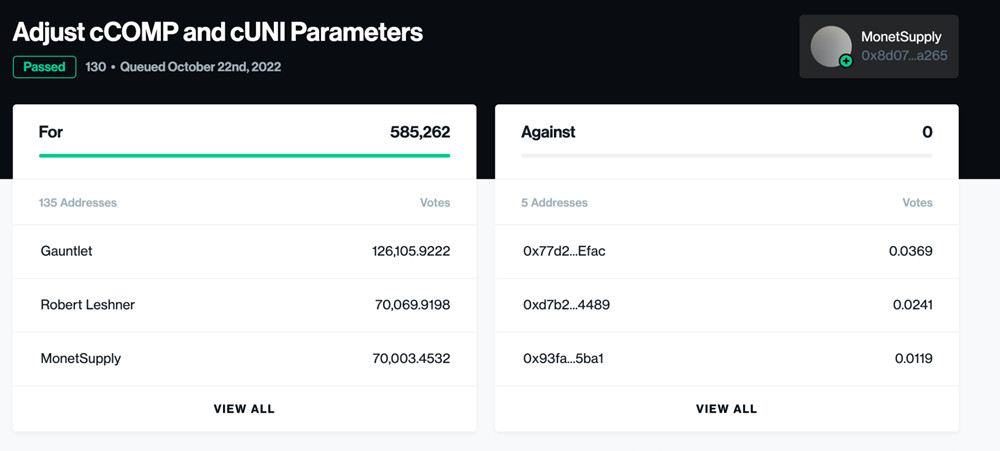Click the 5 Addresses column label
Screen dimensions: 1000x451
pos(554,203)
